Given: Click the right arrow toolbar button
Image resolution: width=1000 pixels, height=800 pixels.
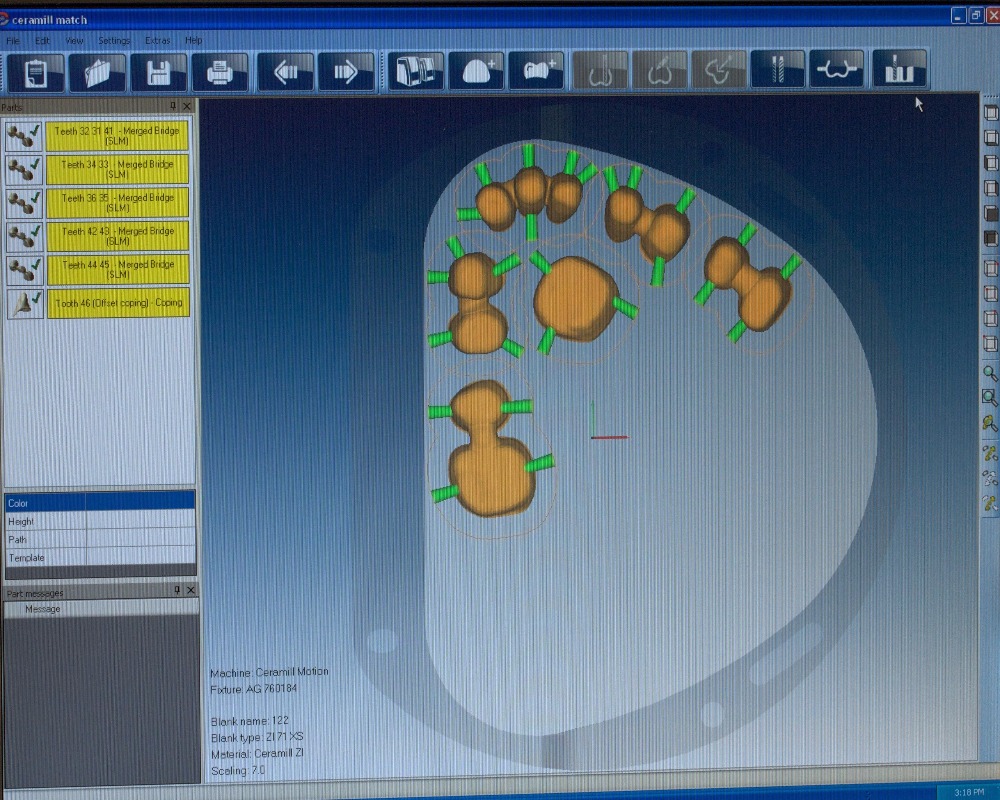Looking at the screenshot, I should coord(346,73).
